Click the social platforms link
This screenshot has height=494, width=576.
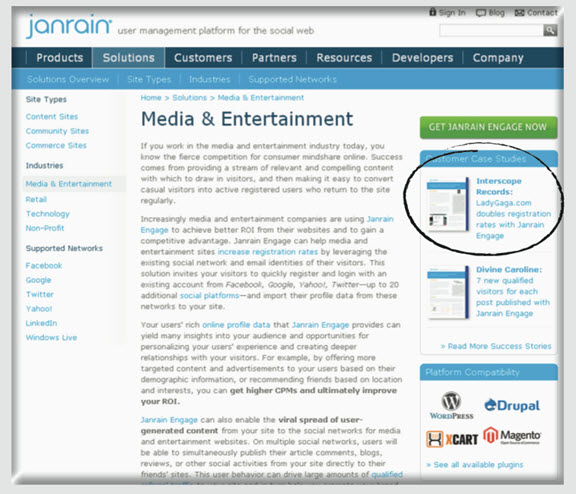click(209, 296)
